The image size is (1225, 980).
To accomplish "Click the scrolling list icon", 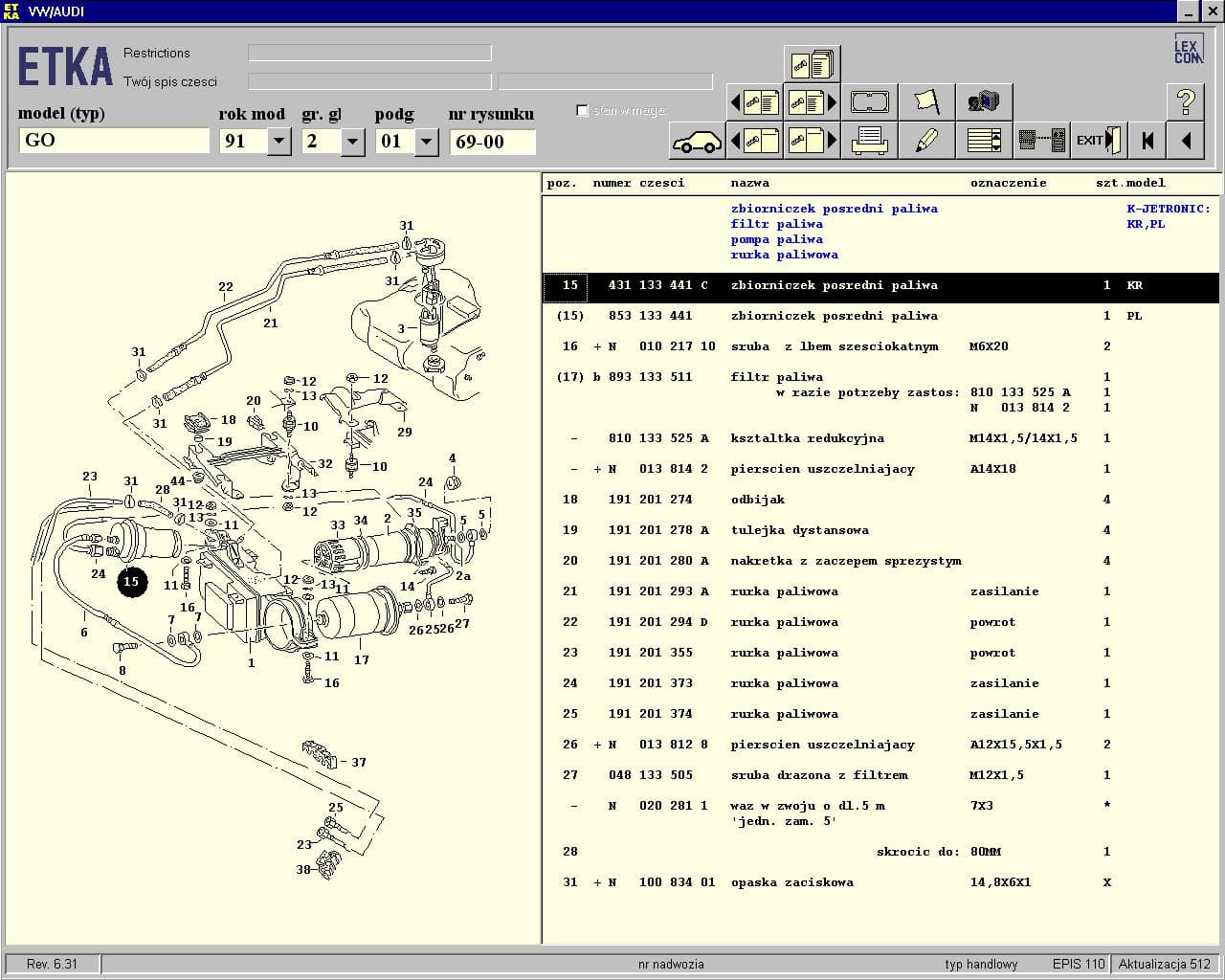I will click(983, 141).
